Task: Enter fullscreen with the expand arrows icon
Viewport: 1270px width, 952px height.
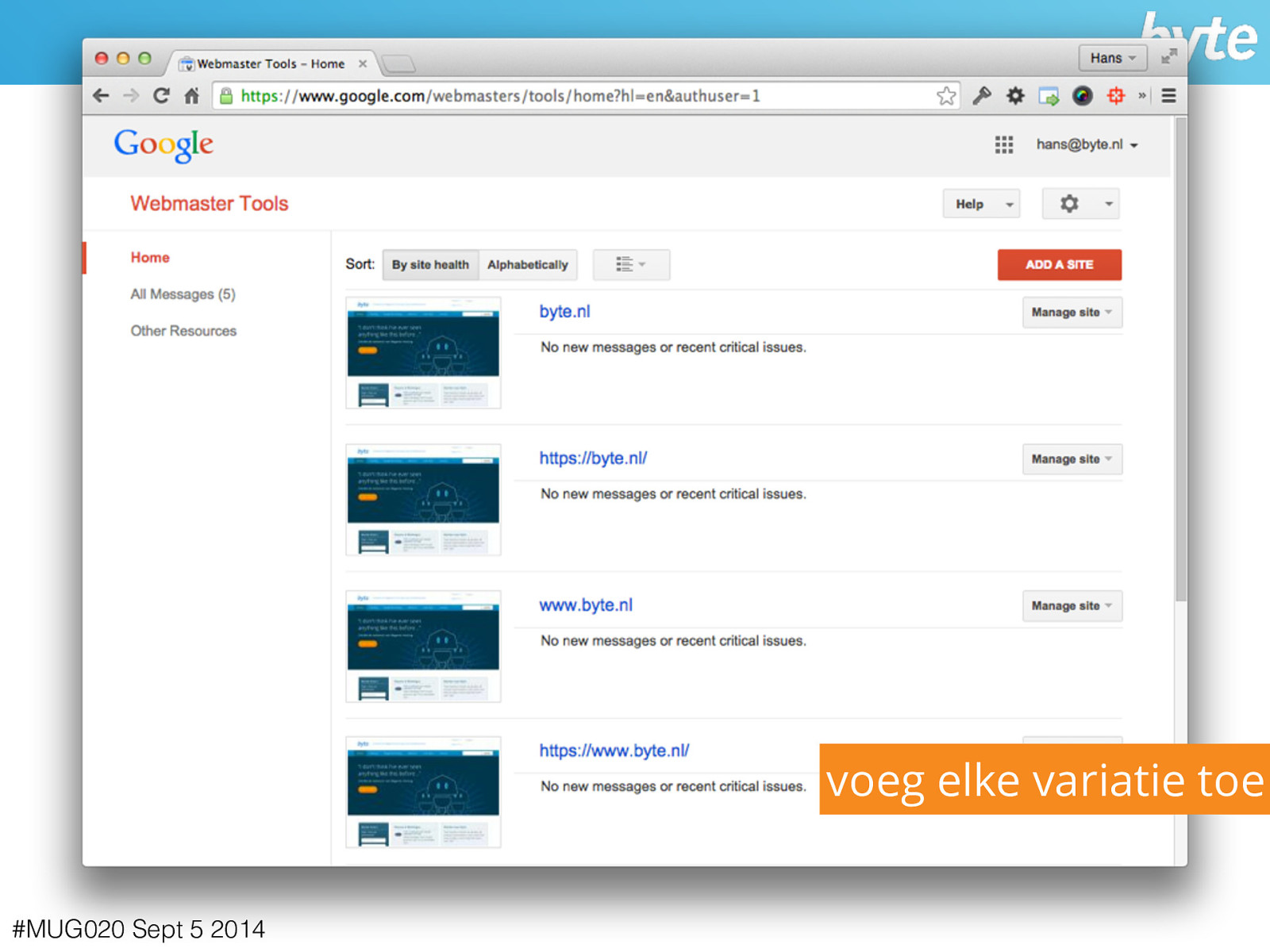Action: pyautogui.click(x=1168, y=57)
